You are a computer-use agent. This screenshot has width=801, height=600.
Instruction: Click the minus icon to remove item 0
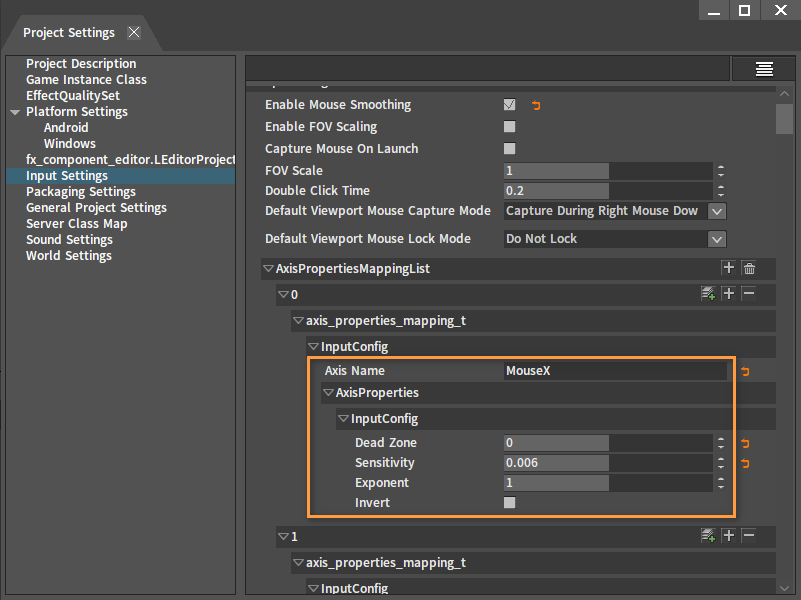click(748, 294)
